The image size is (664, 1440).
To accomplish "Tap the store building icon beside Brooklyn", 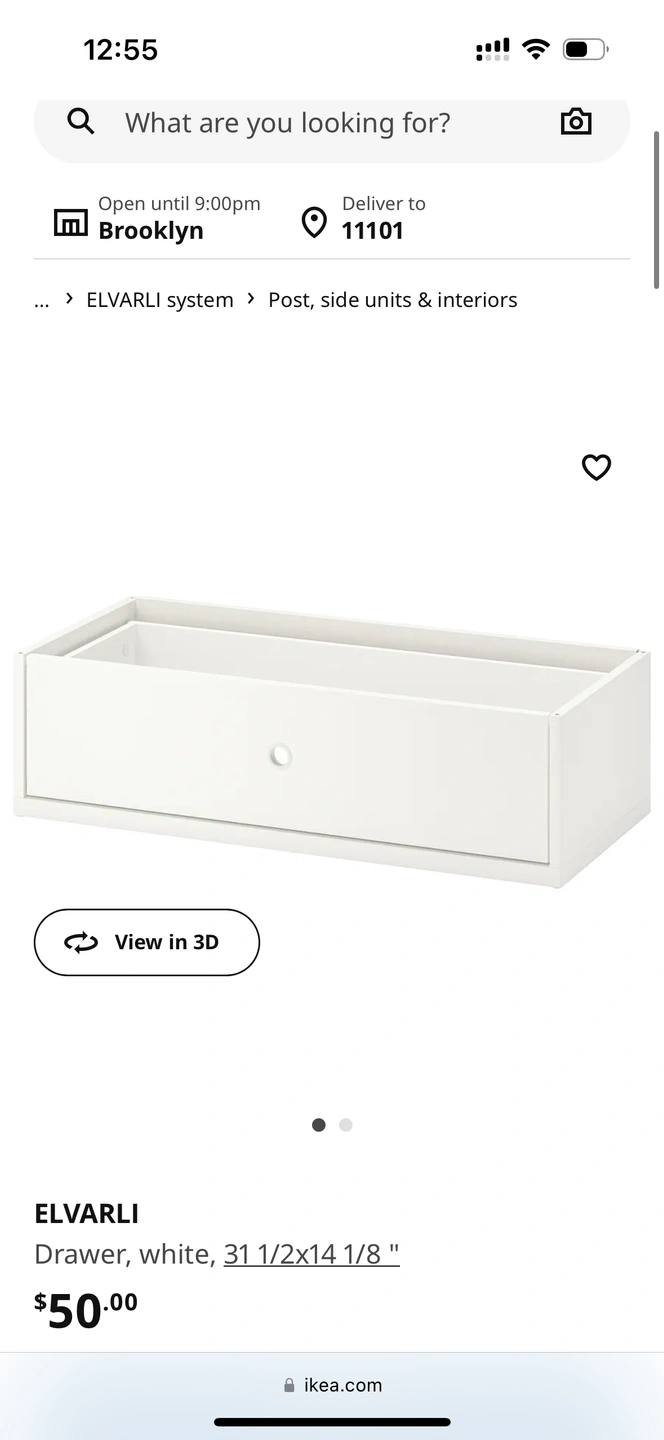I will [x=70, y=222].
